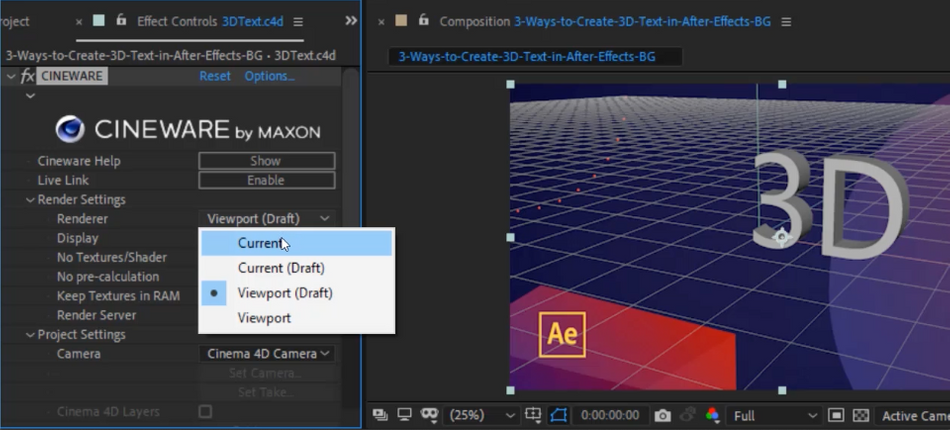This screenshot has width=950, height=430.
Task: Toggle lock on Composition panel
Action: pos(424,21)
